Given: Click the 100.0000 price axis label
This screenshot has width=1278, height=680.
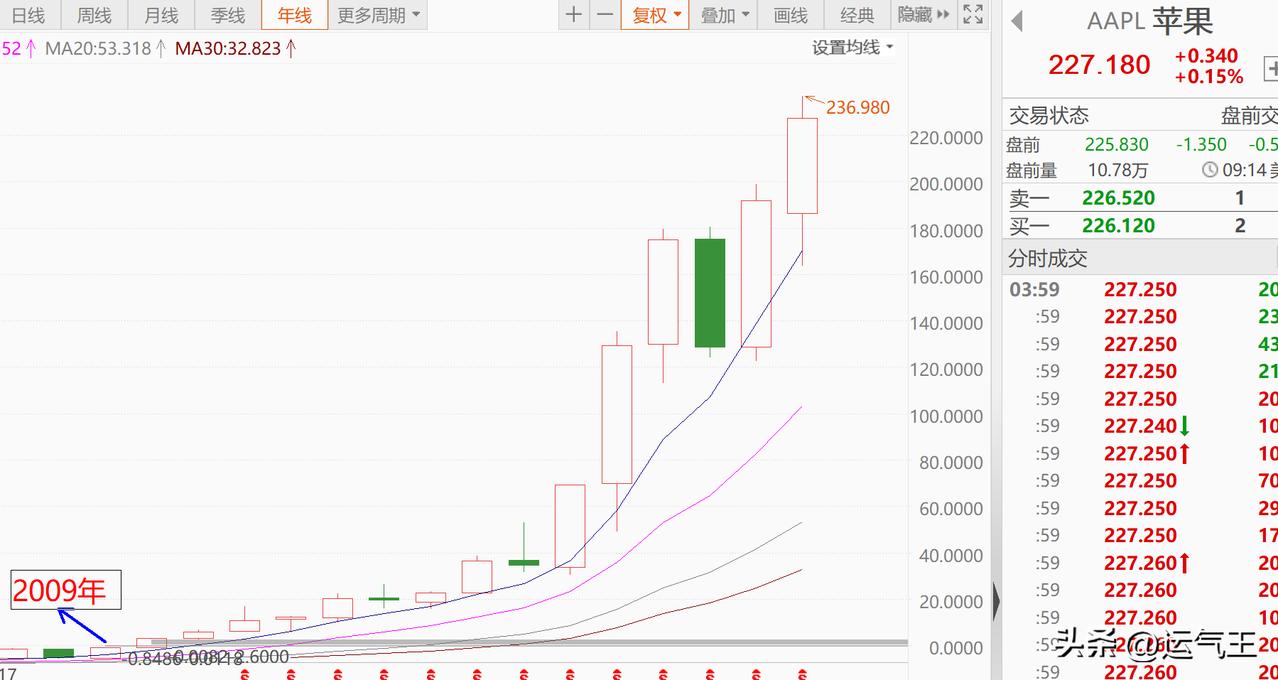Looking at the screenshot, I should (x=946, y=416).
